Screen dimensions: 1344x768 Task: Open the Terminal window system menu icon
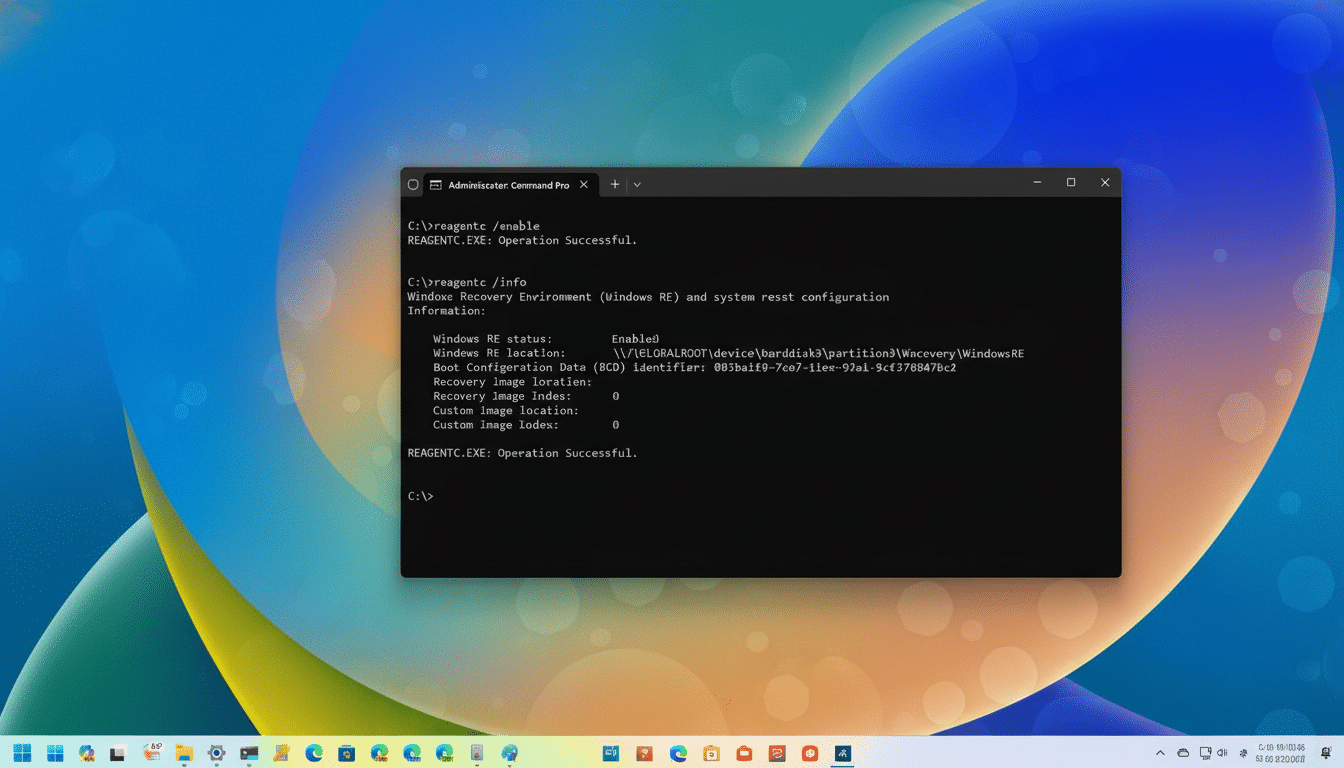point(412,184)
